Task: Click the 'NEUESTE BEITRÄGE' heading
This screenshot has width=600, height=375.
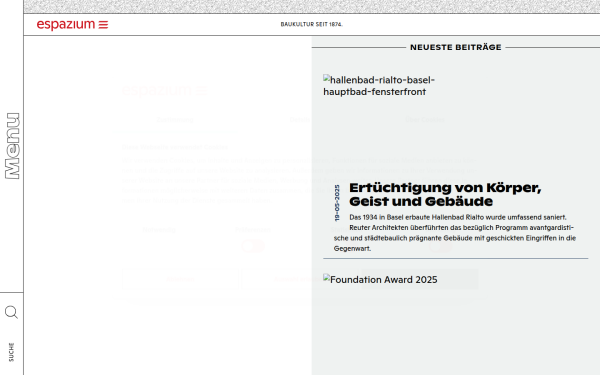Action: [455, 47]
